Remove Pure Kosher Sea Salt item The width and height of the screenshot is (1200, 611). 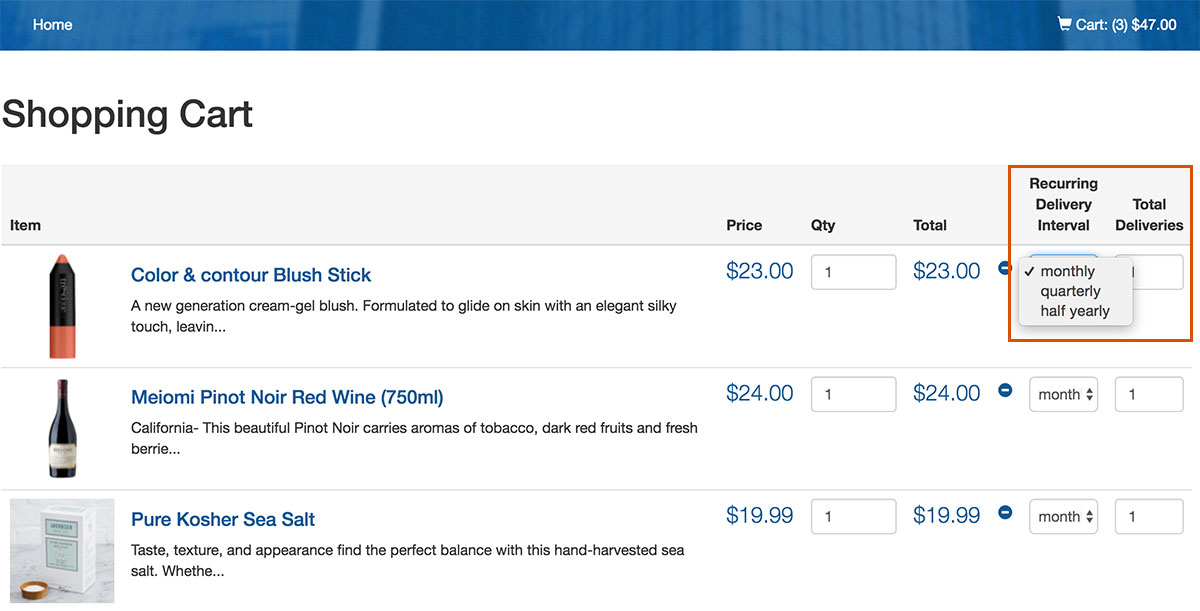coord(1005,513)
